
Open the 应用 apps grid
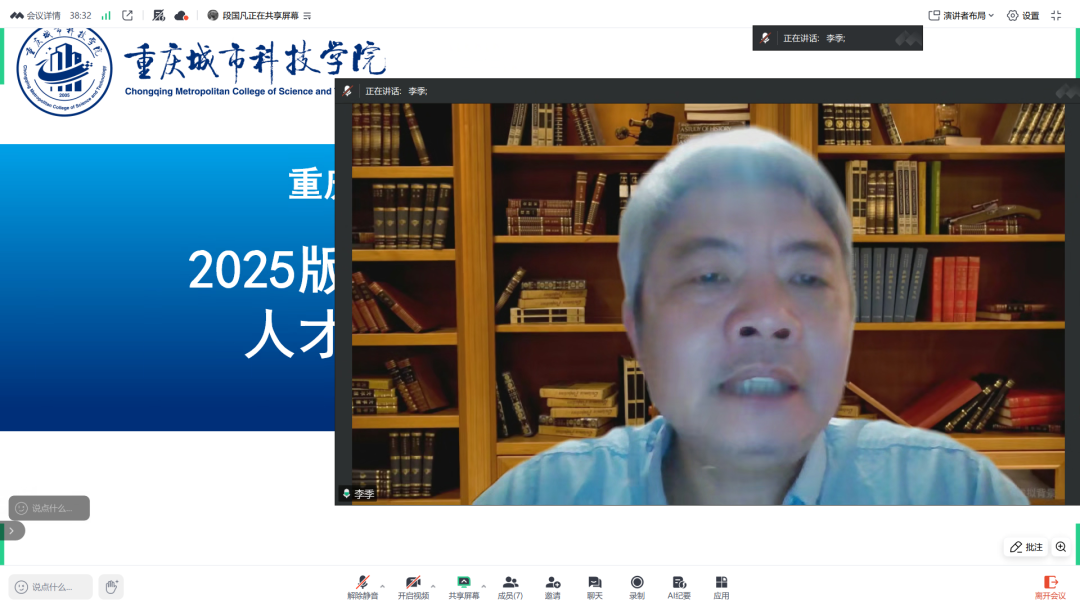tap(721, 586)
